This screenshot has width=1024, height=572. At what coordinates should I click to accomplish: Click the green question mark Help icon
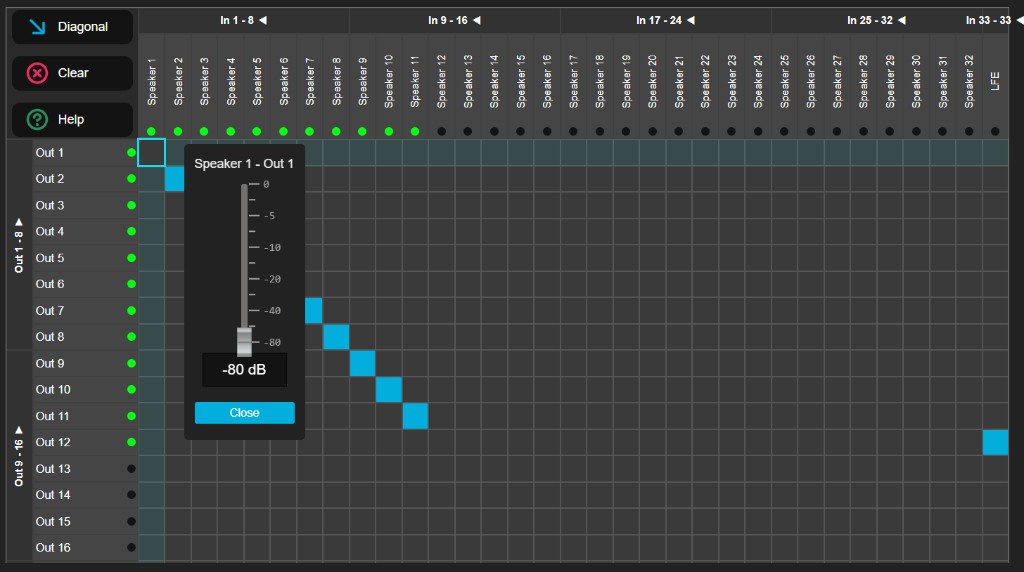pyautogui.click(x=37, y=119)
